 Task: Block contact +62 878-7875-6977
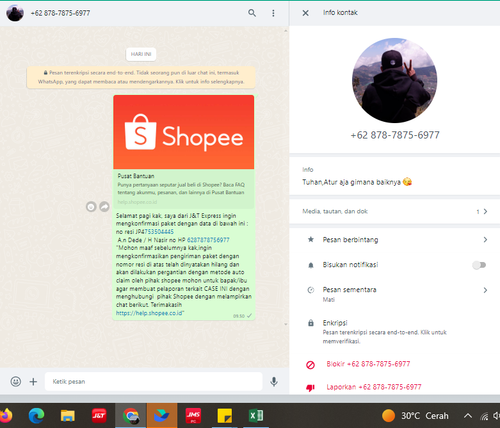[368, 364]
